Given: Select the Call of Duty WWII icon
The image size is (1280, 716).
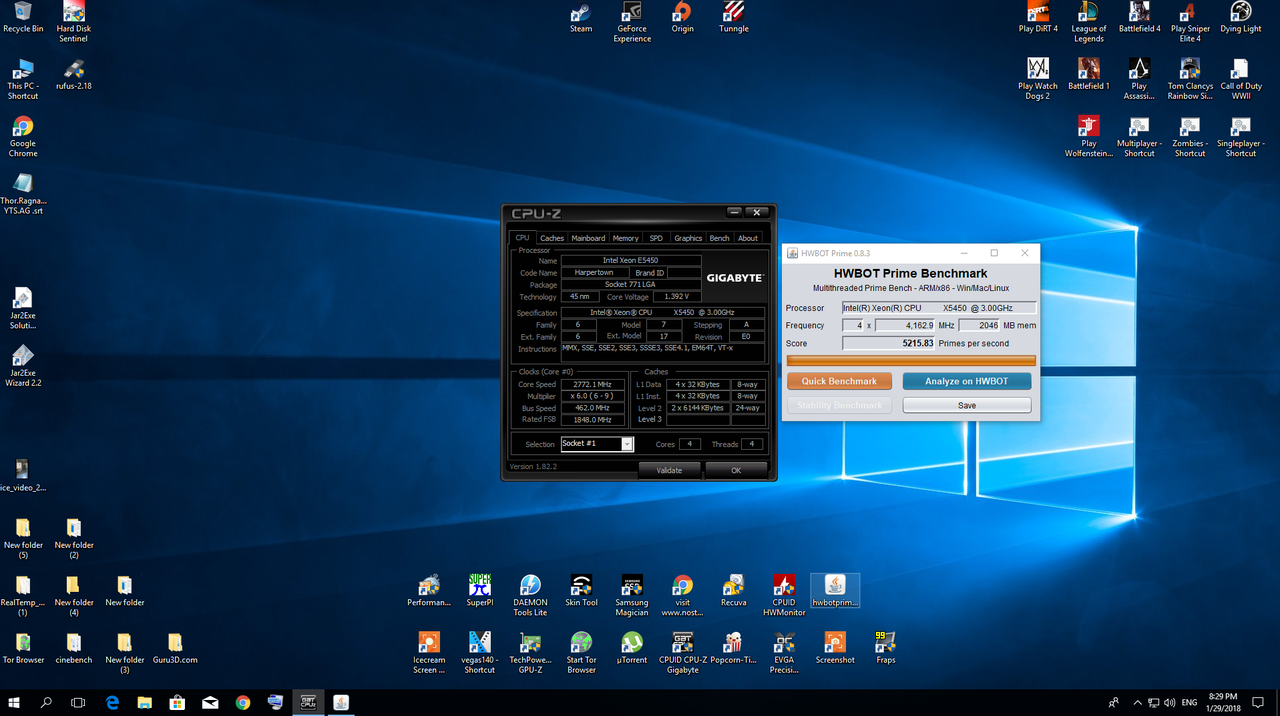Looking at the screenshot, I should pyautogui.click(x=1240, y=79).
